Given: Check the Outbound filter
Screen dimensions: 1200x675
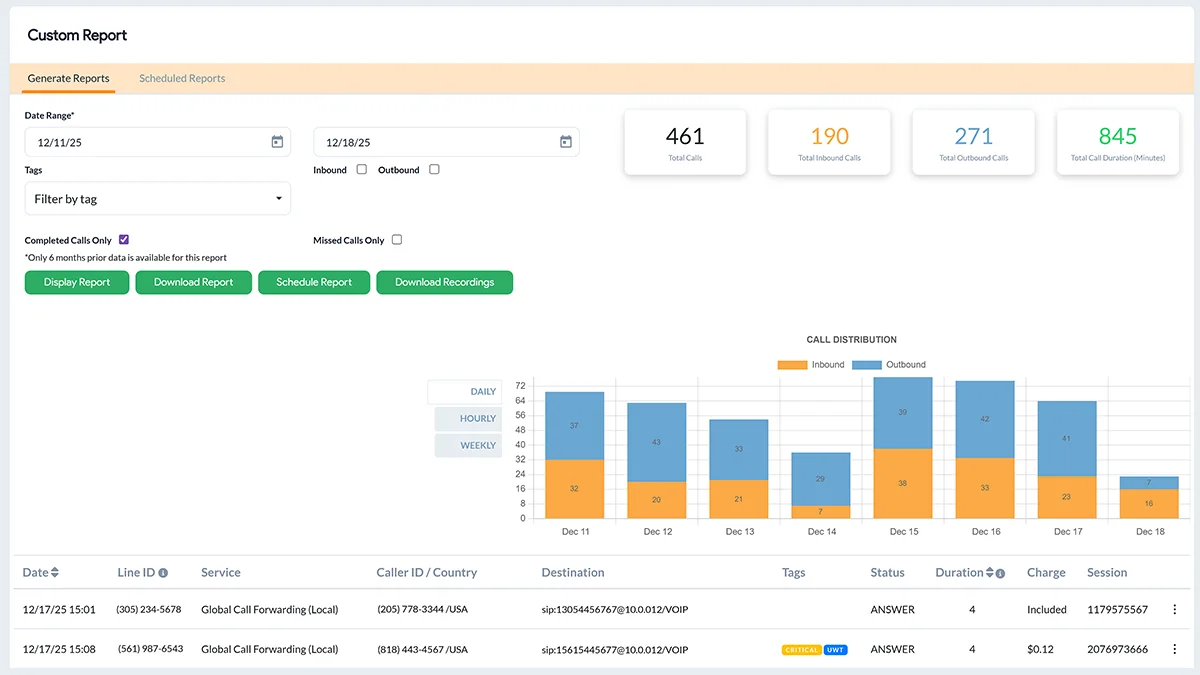Looking at the screenshot, I should pos(434,169).
